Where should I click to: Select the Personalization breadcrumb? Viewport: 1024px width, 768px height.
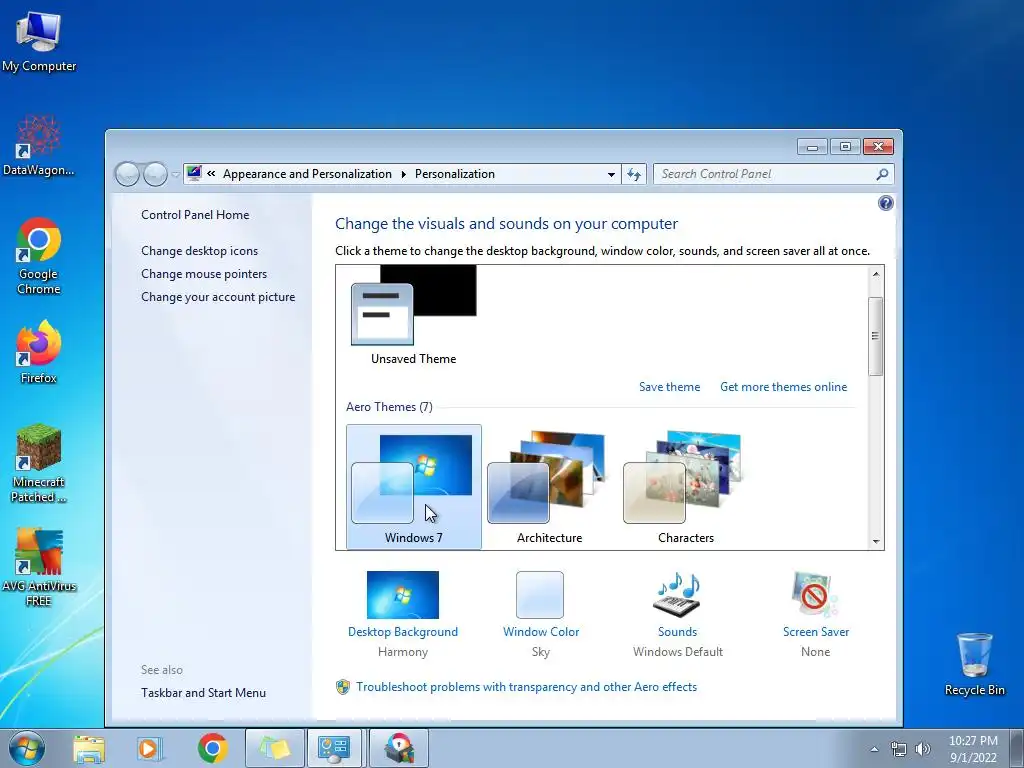pyautogui.click(x=455, y=174)
